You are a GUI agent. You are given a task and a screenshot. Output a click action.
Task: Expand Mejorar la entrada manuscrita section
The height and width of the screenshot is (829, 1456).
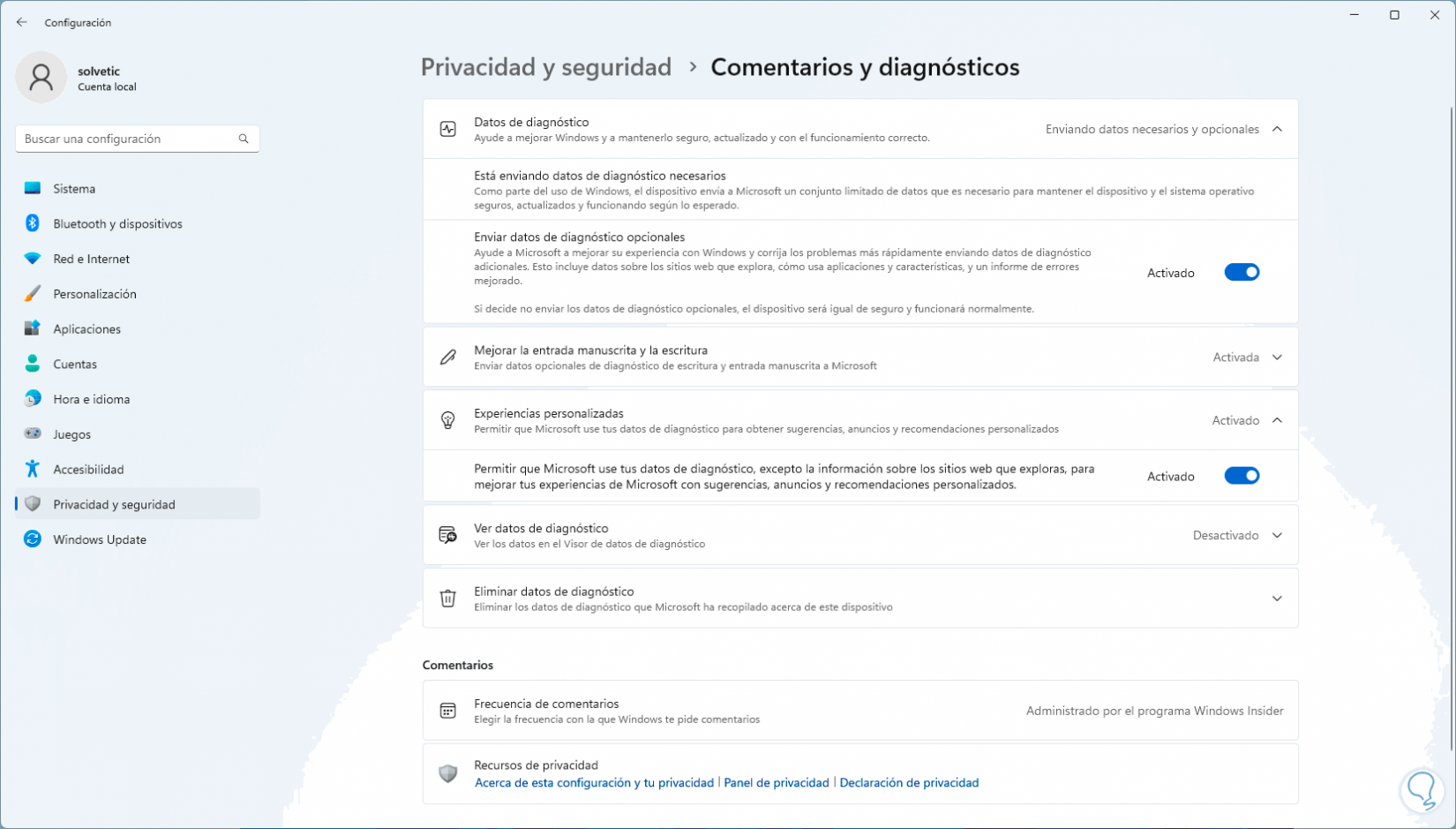click(1277, 358)
